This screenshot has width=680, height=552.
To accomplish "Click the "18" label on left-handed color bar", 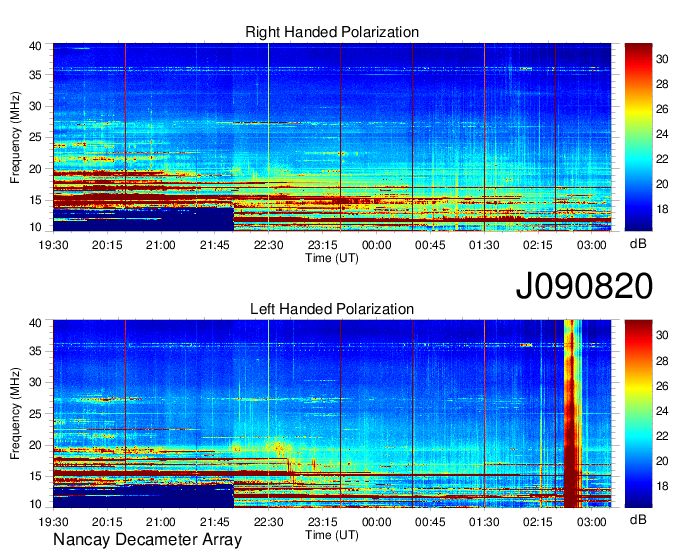I will pos(662,486).
